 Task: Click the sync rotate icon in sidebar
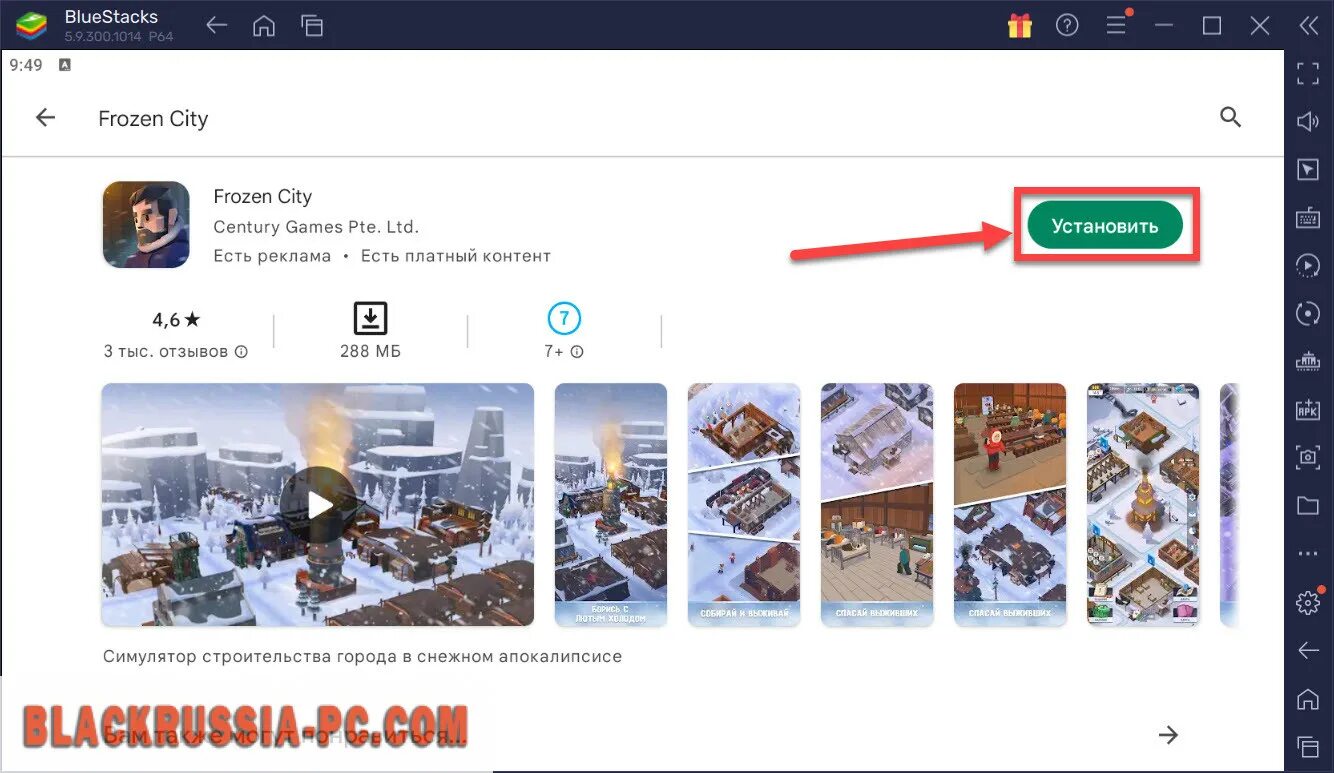pos(1308,313)
